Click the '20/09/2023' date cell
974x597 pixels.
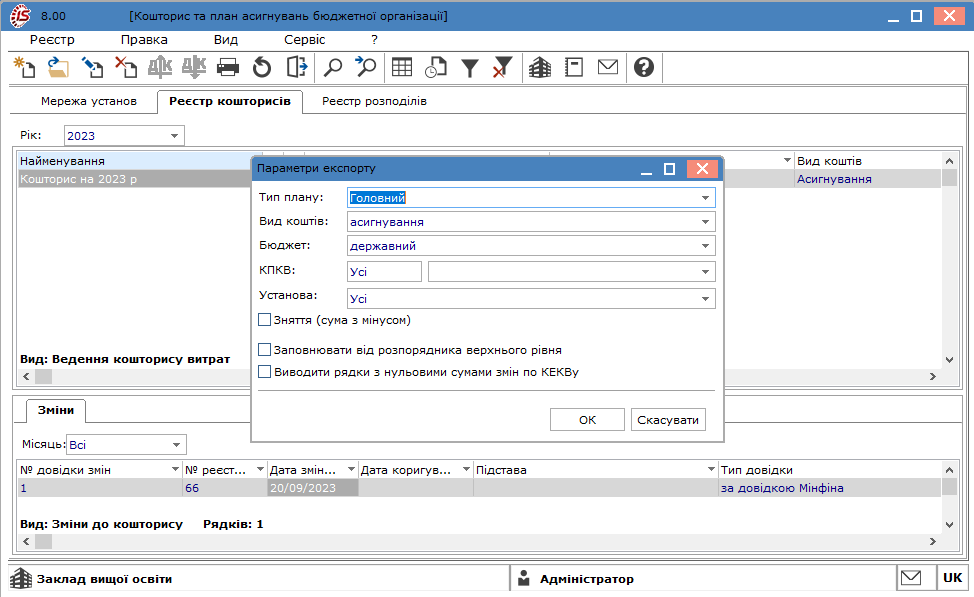(313, 488)
